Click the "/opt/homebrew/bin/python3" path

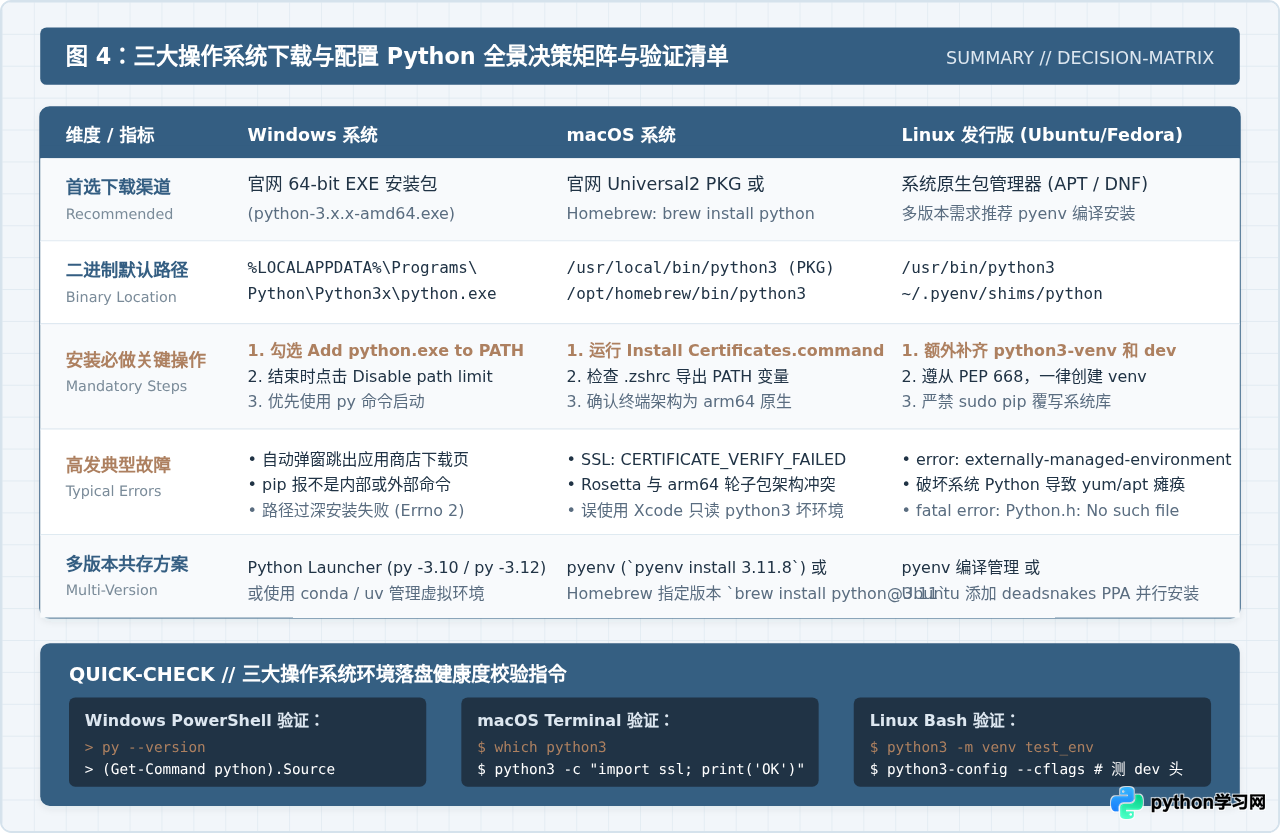point(686,294)
